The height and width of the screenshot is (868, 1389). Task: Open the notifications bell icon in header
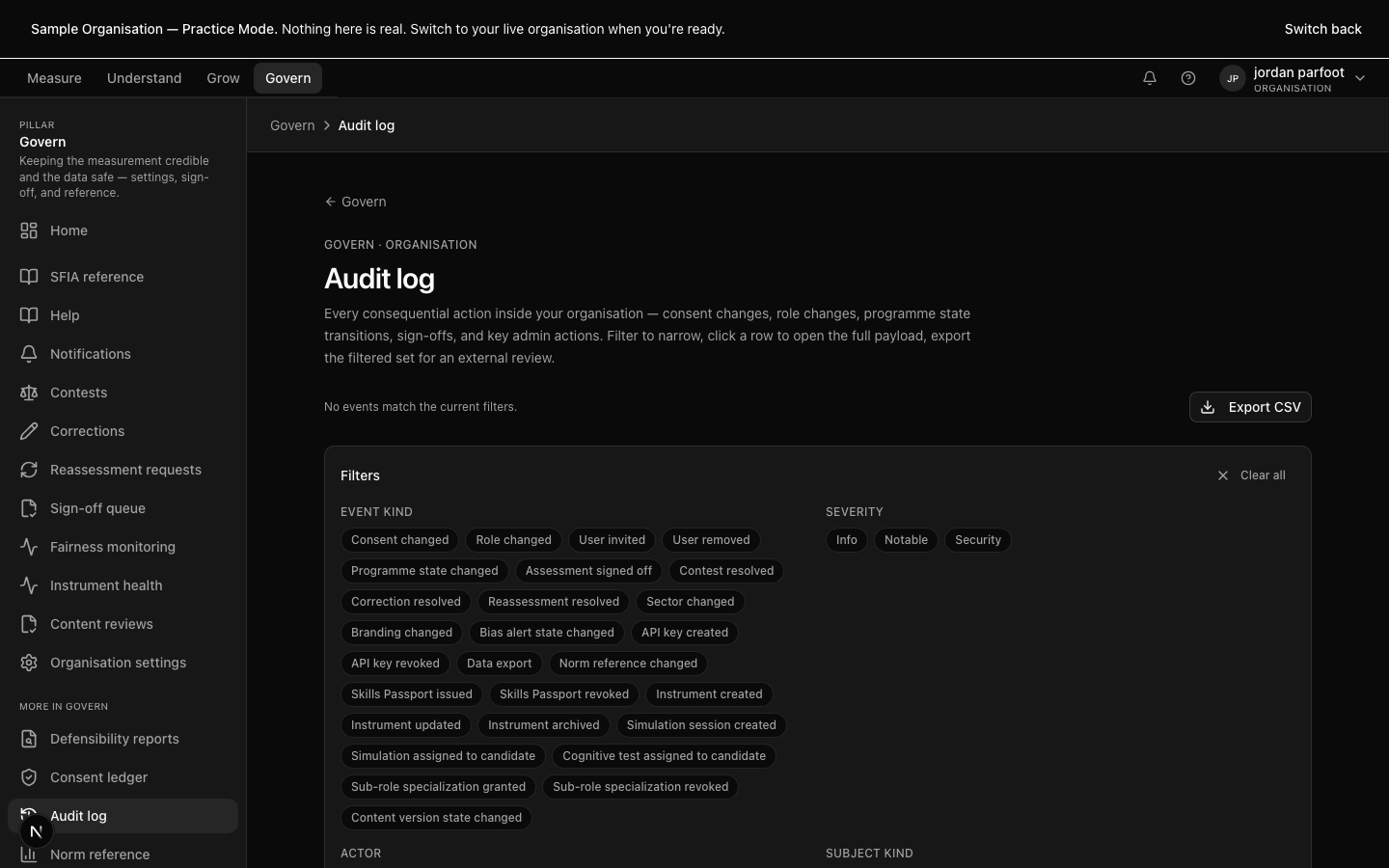[x=1150, y=78]
